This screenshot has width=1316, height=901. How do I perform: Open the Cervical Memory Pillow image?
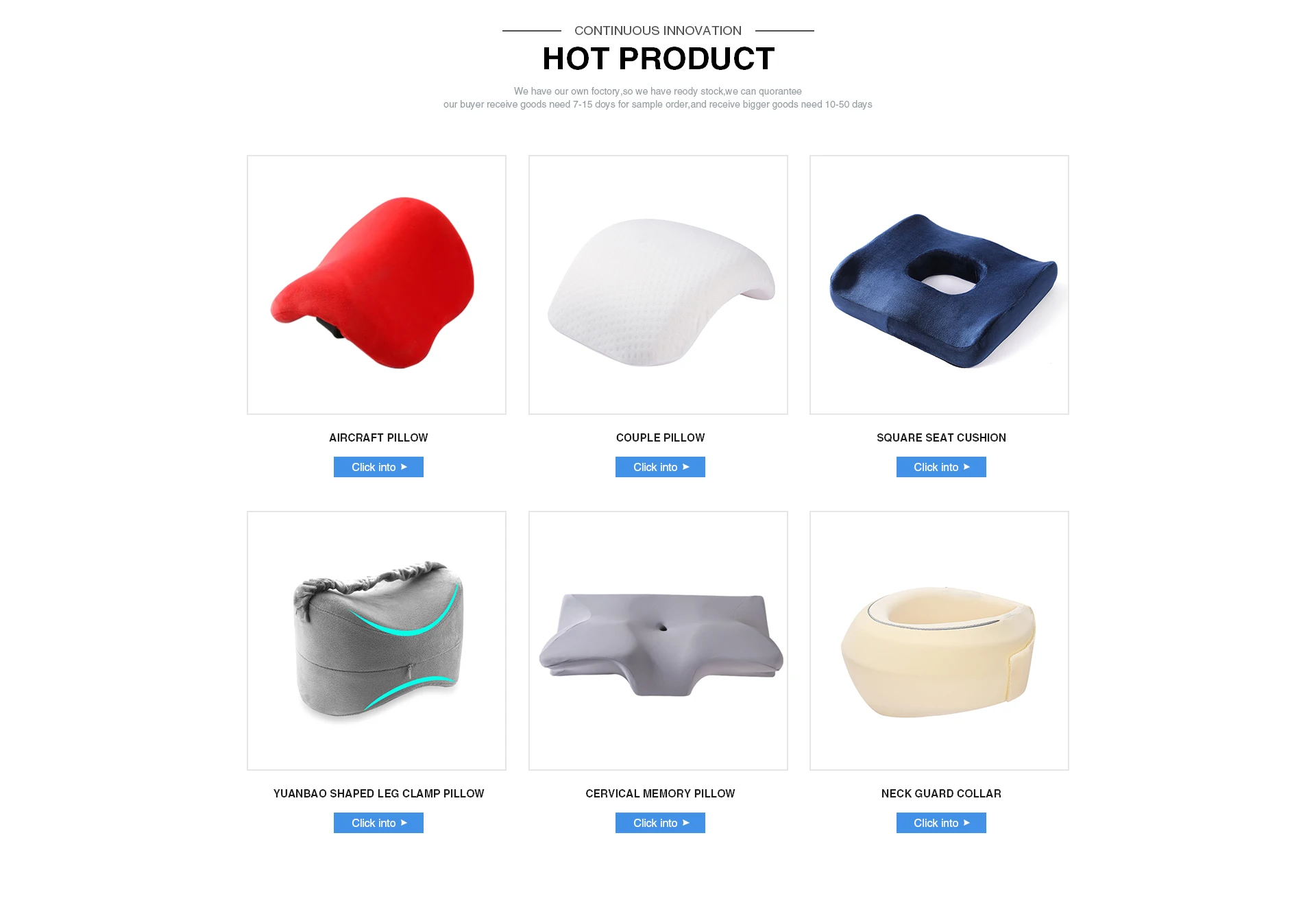[658, 640]
